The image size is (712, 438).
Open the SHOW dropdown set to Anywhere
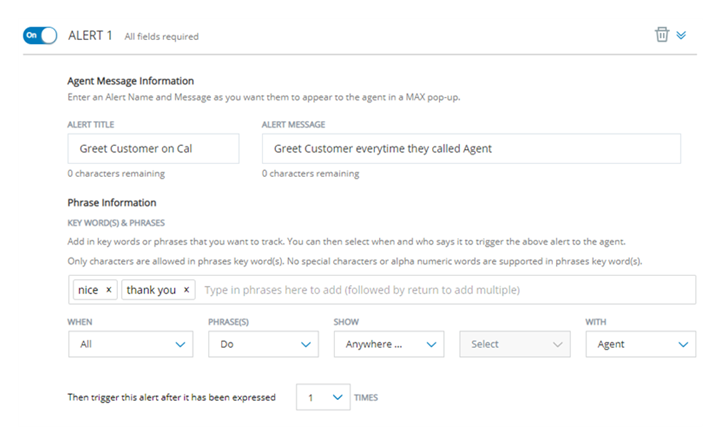[389, 344]
